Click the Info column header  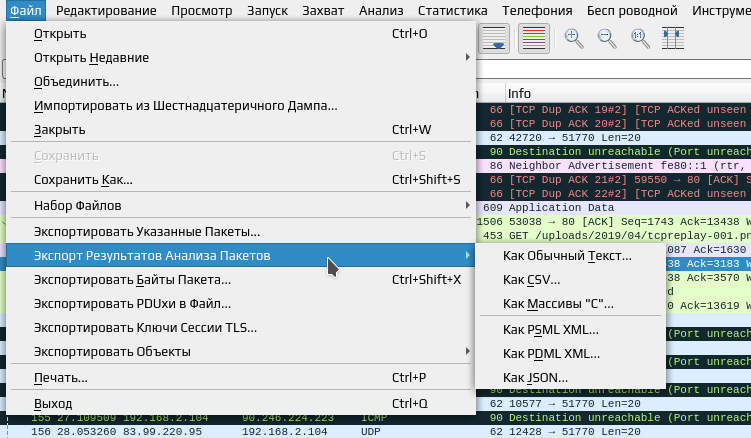[x=628, y=93]
